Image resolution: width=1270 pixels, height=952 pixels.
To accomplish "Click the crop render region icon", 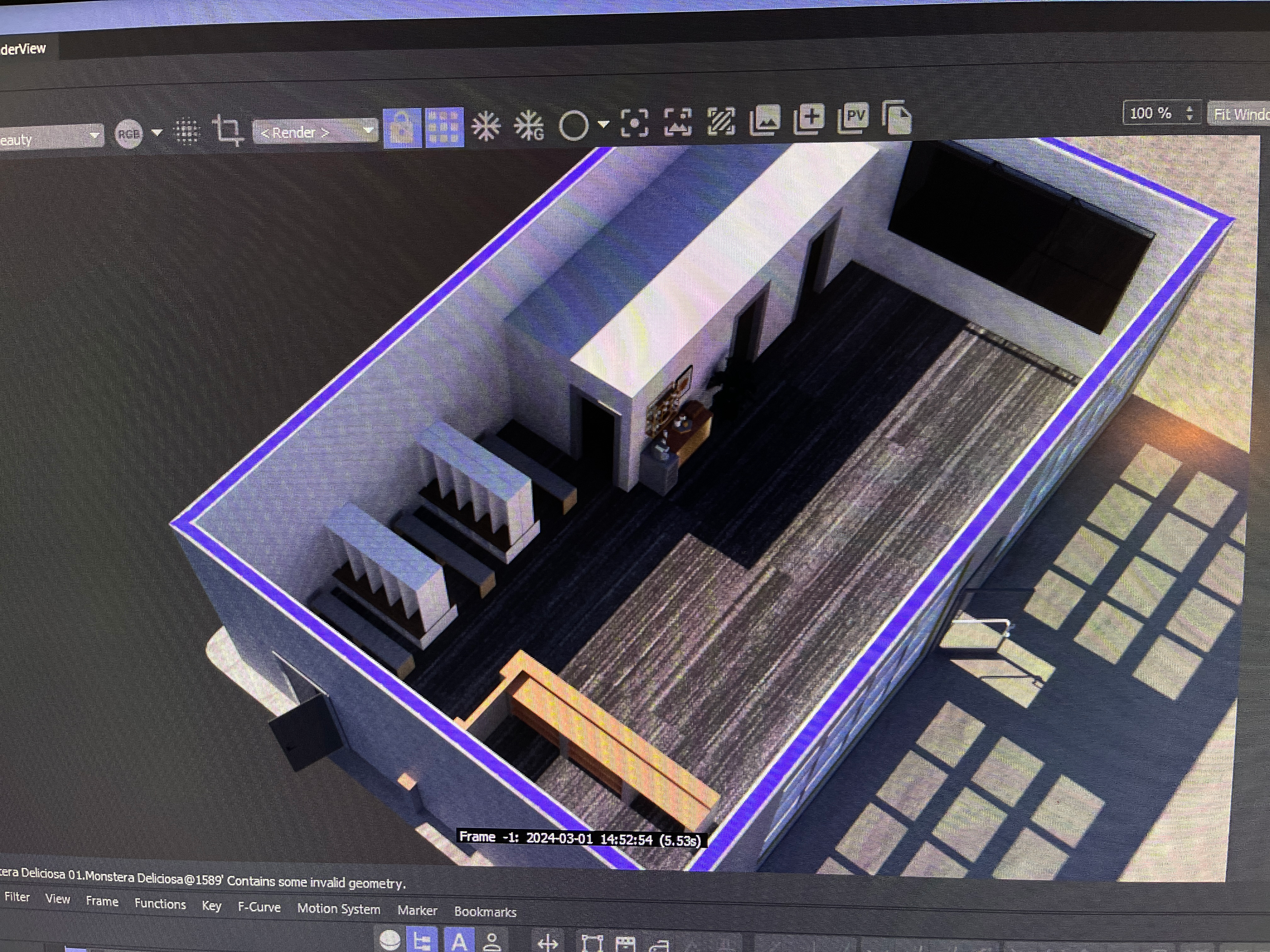I will [x=228, y=131].
